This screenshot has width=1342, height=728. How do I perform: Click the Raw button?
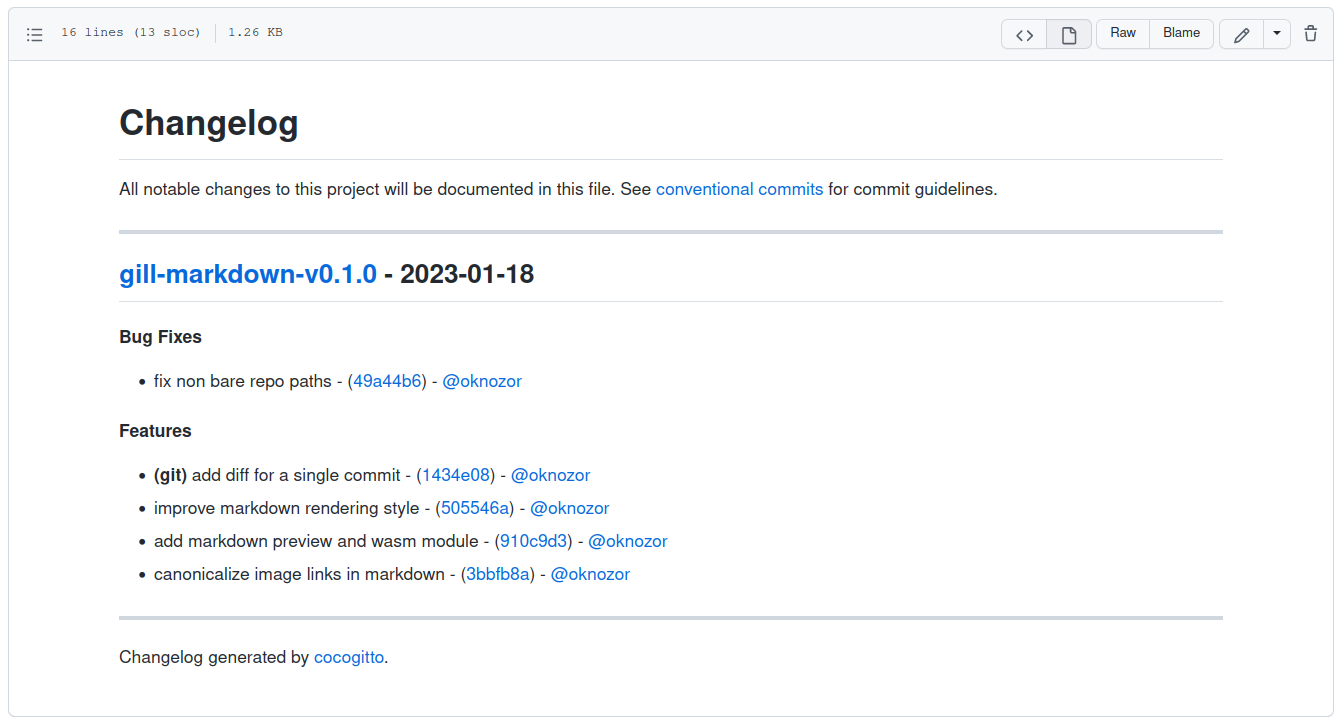click(x=1122, y=33)
